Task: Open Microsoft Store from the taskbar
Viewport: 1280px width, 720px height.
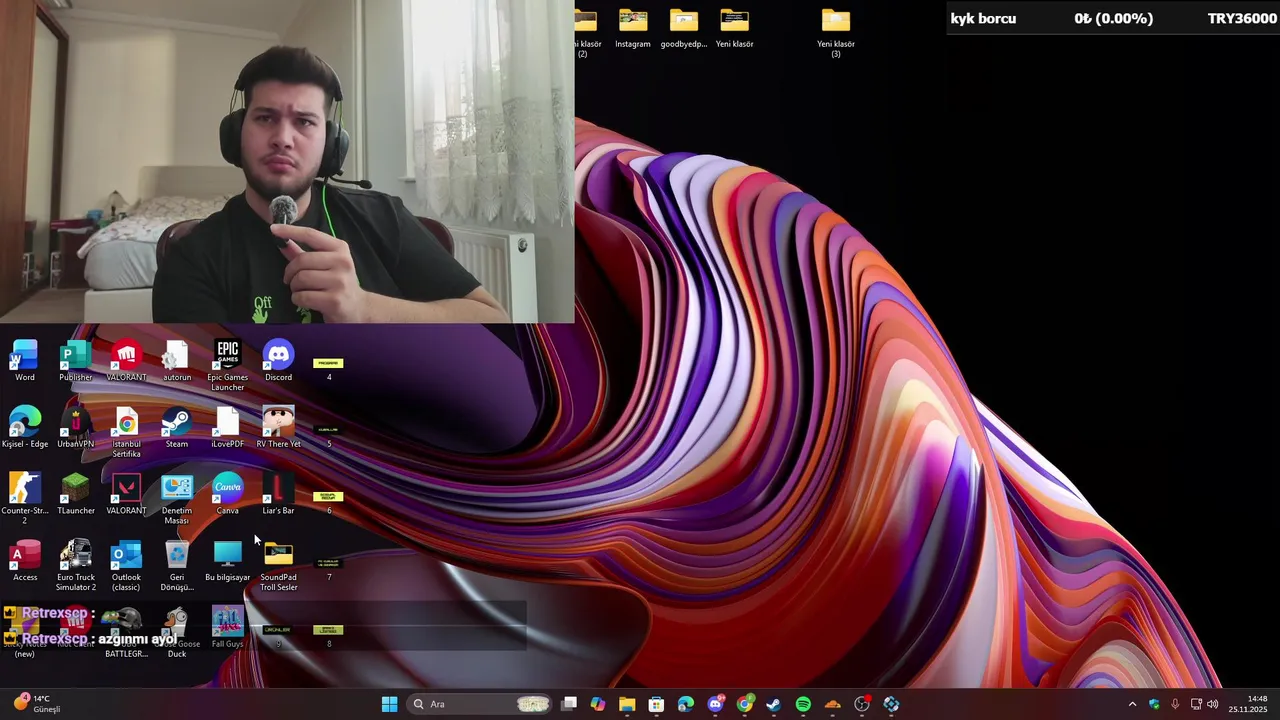Action: pyautogui.click(x=656, y=704)
